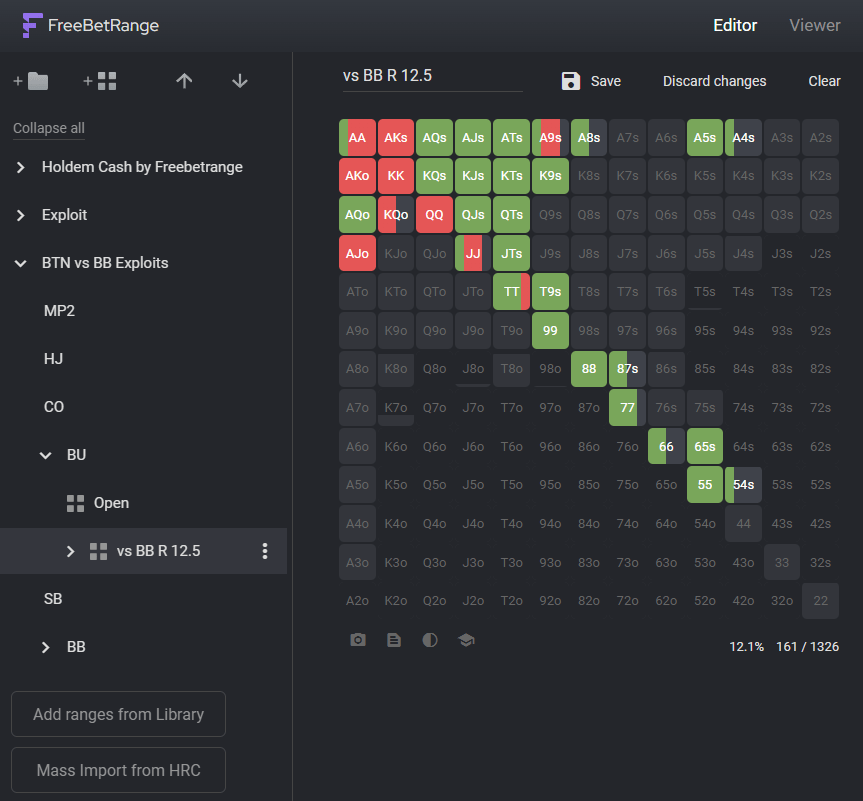Click the document notes icon below the grid
863x801 pixels.
pos(394,640)
